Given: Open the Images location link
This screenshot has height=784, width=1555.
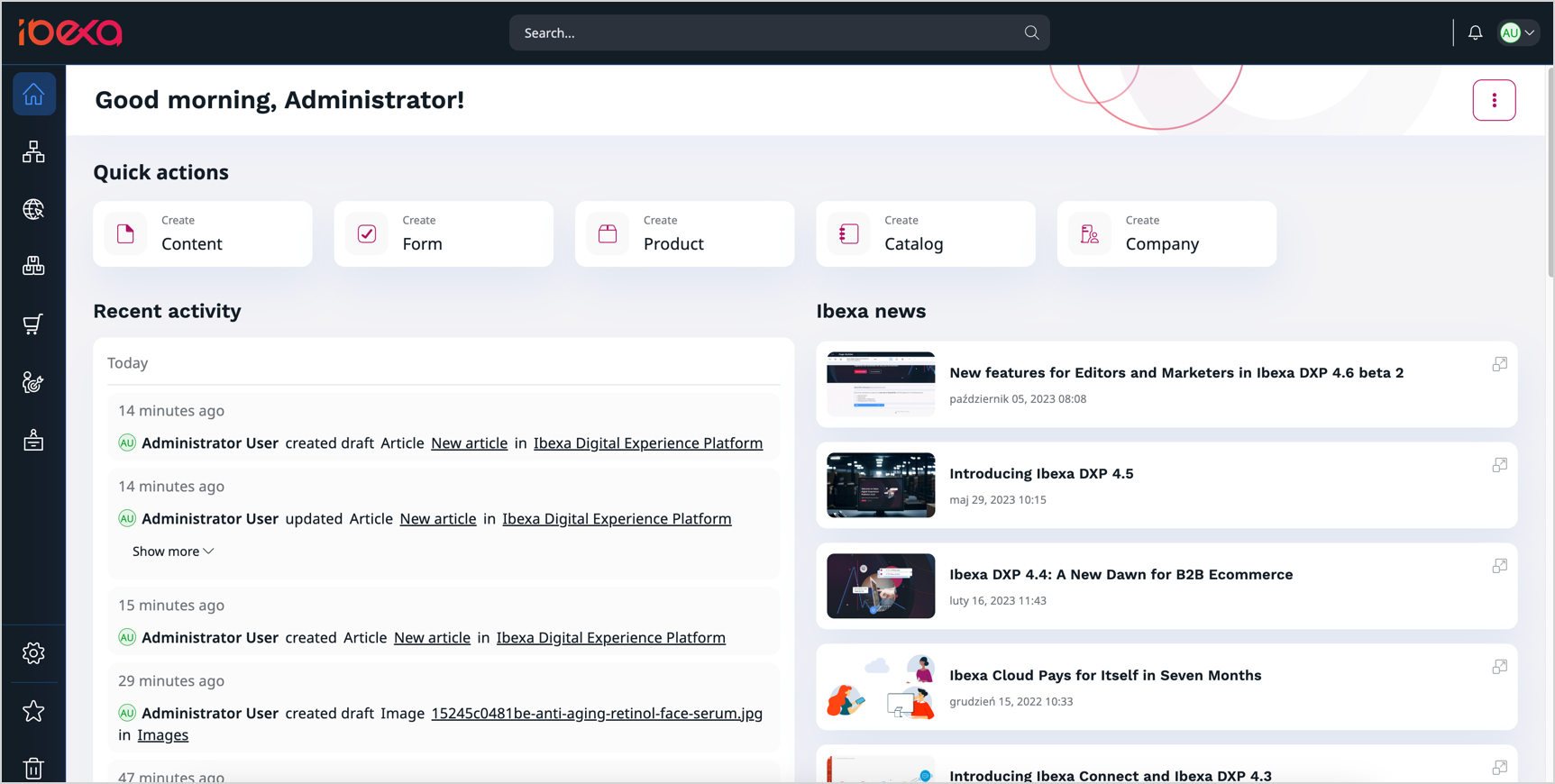Looking at the screenshot, I should 163,735.
